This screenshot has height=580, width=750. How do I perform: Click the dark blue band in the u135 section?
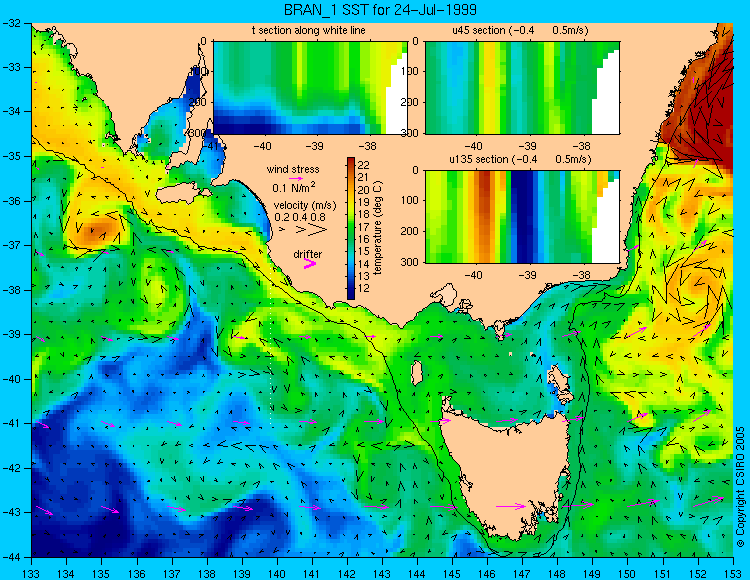point(521,217)
